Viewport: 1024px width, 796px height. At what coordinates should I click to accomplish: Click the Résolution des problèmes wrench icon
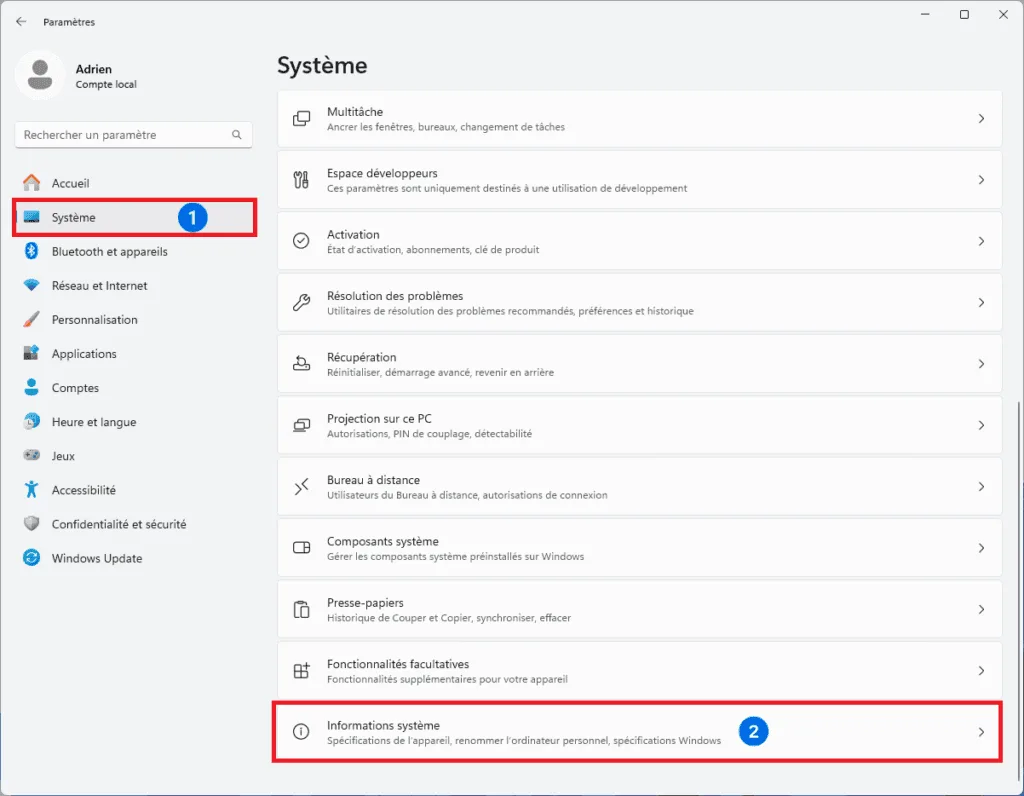click(301, 302)
